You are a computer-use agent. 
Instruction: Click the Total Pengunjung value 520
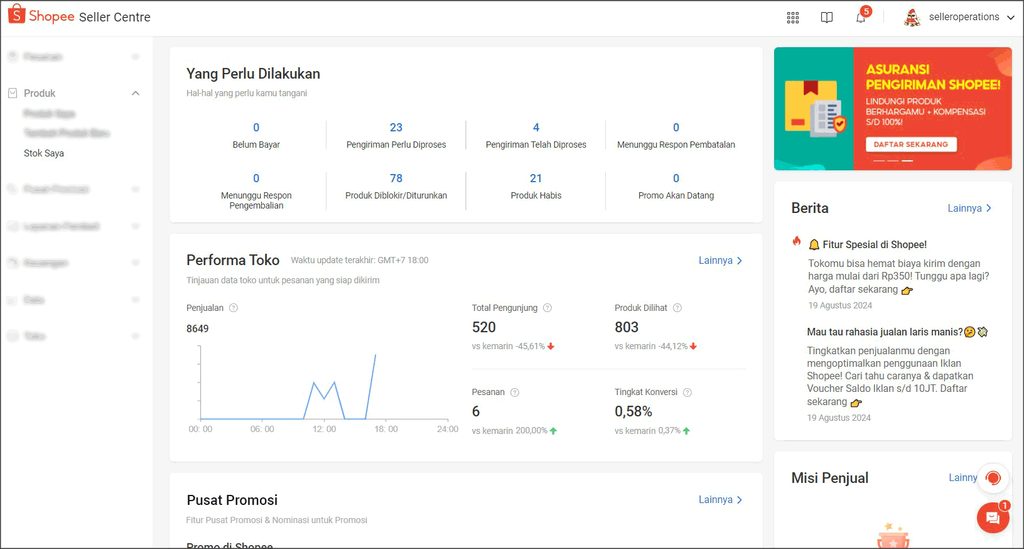point(484,327)
